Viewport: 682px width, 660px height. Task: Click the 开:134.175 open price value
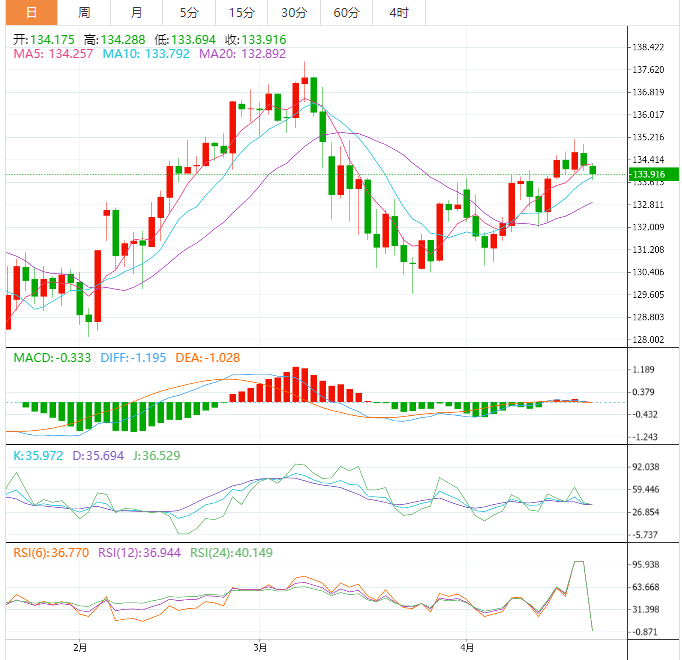point(44,40)
